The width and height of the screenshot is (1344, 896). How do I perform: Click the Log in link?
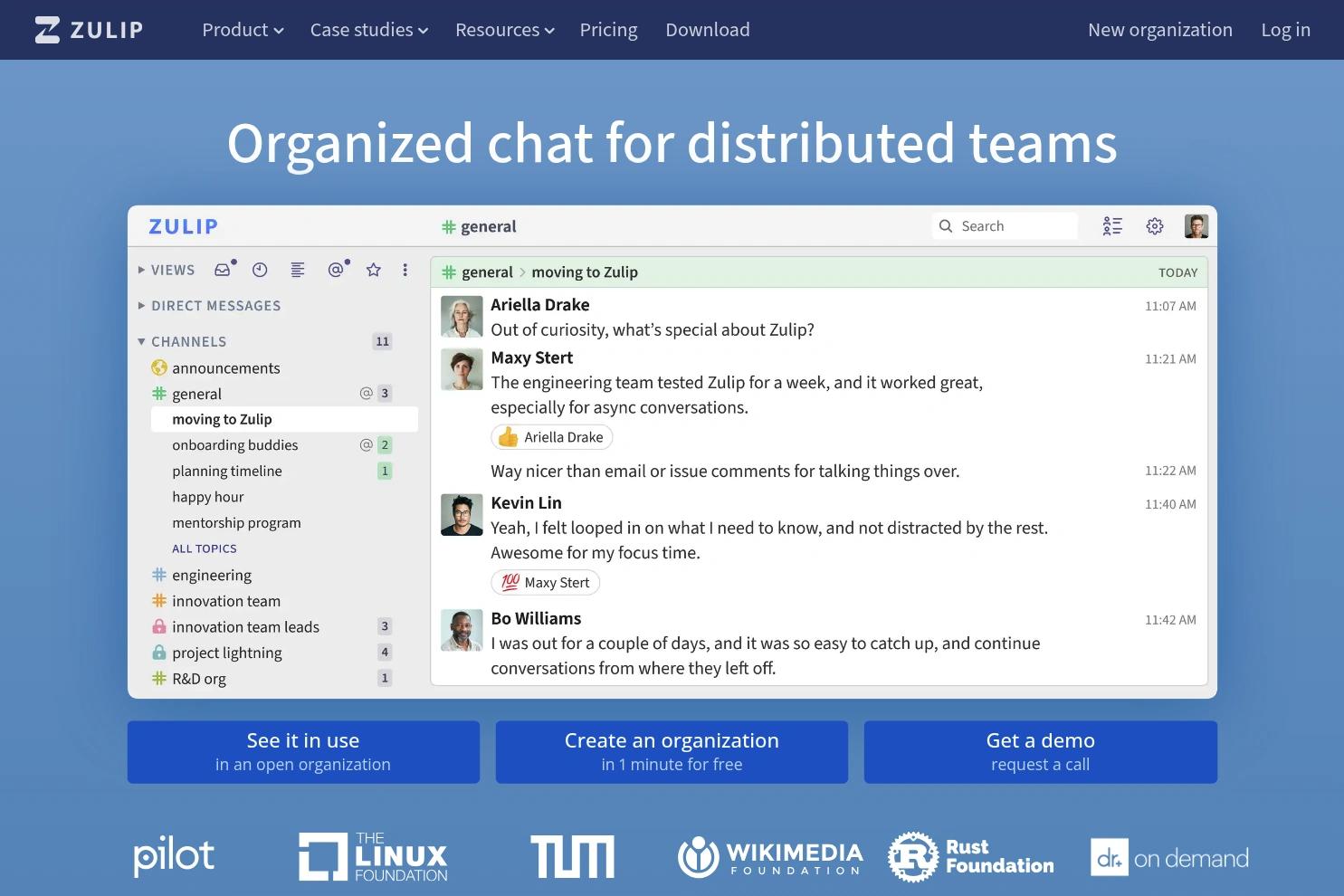pyautogui.click(x=1286, y=30)
